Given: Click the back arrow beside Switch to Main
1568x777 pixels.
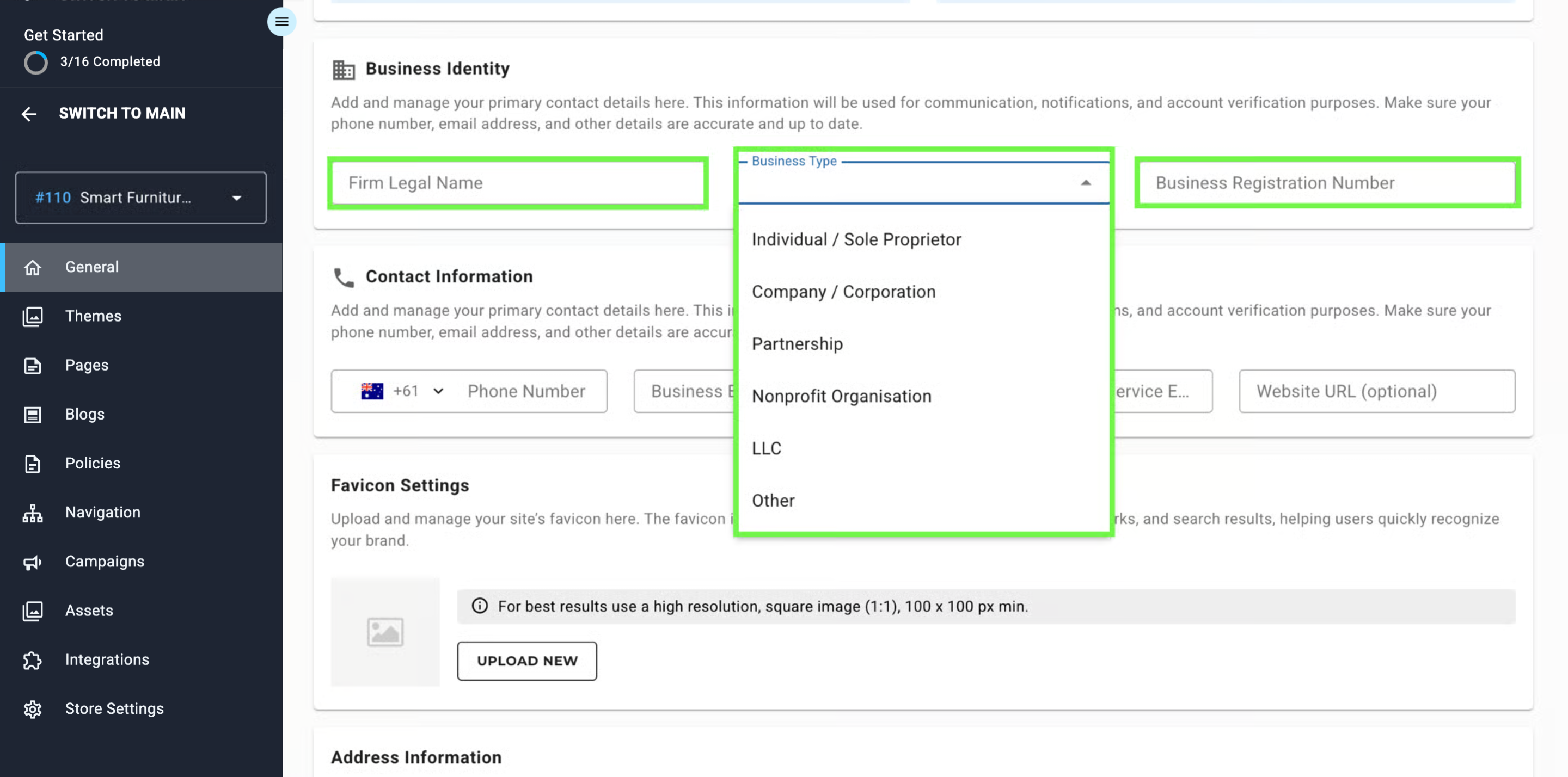Looking at the screenshot, I should [29, 114].
